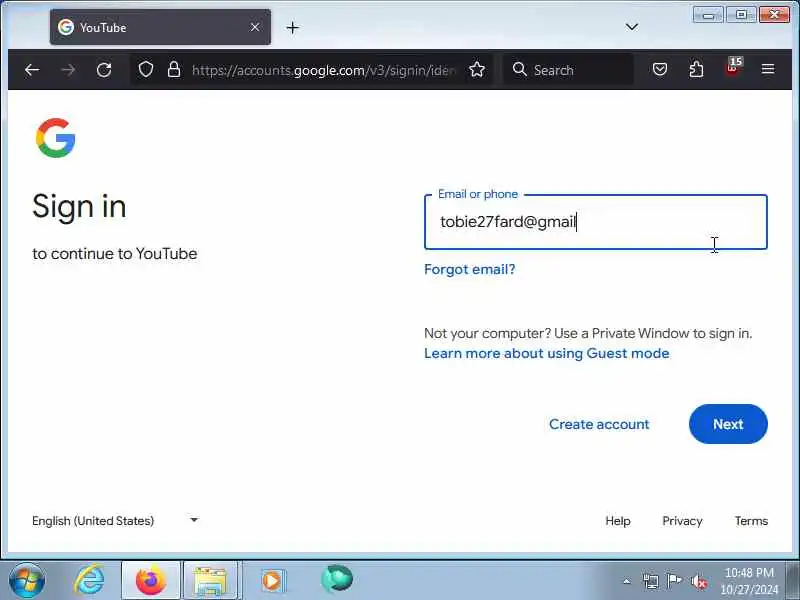The image size is (800, 600).
Task: Go back using the browser back arrow
Action: point(32,70)
